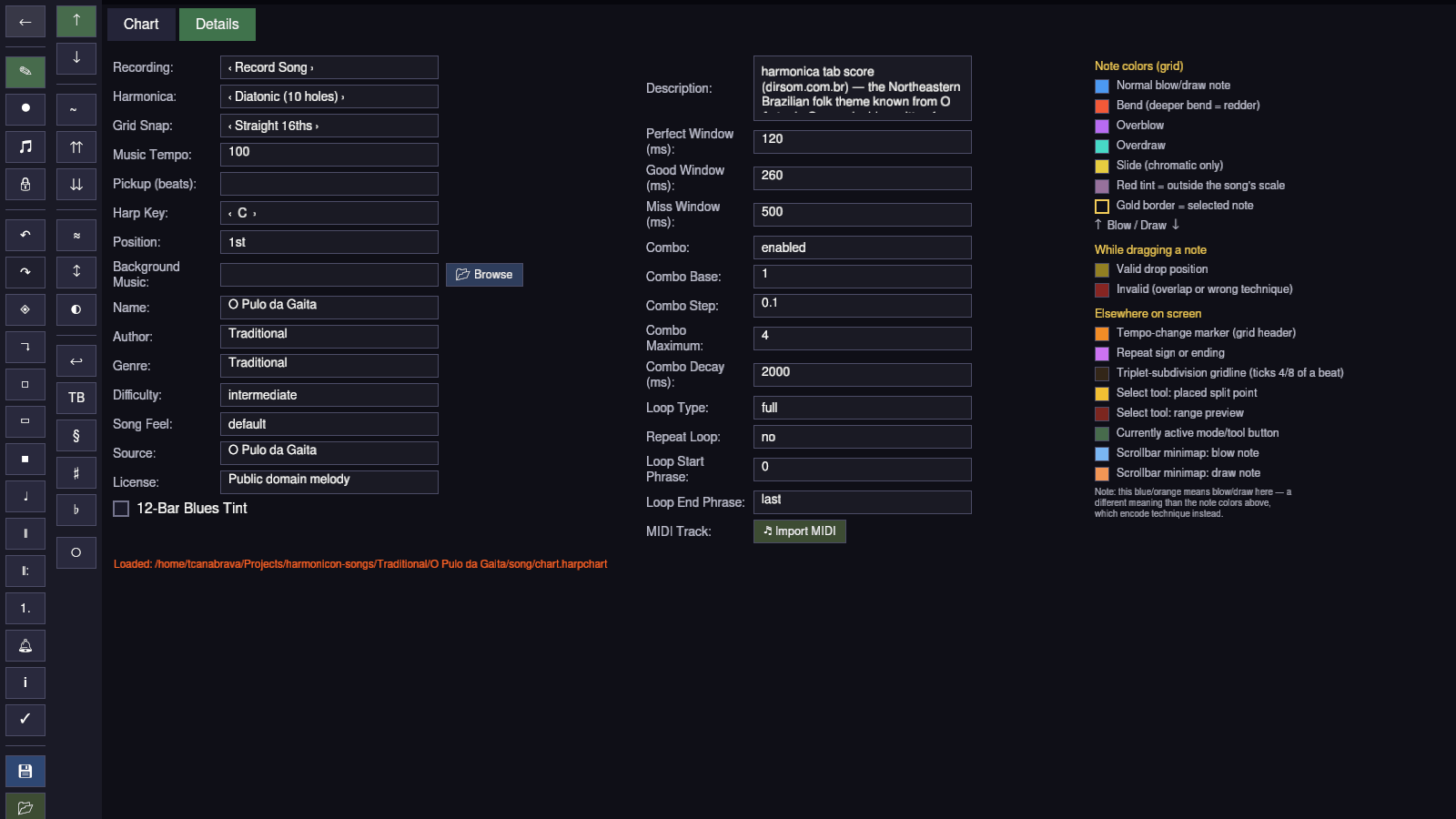Click the sharp symbol tool
Image resolution: width=1456 pixels, height=819 pixels.
coord(76,472)
